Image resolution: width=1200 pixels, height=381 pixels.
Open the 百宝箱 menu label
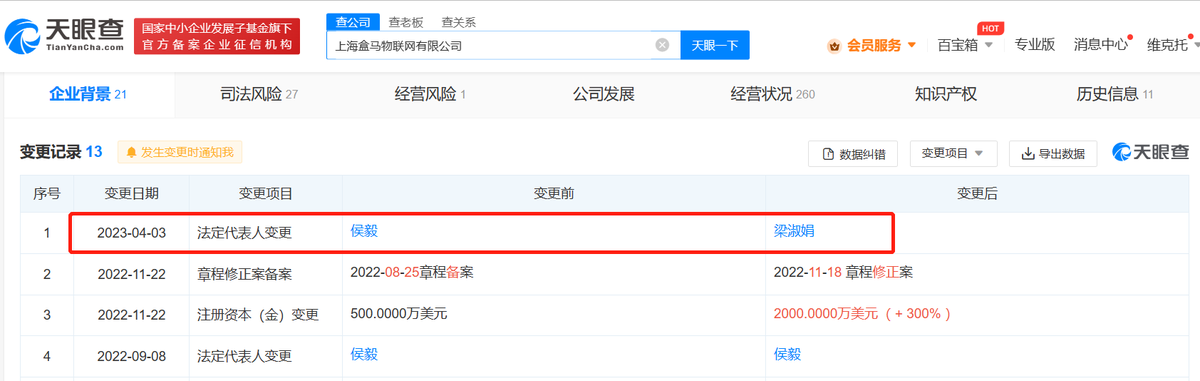pos(958,44)
